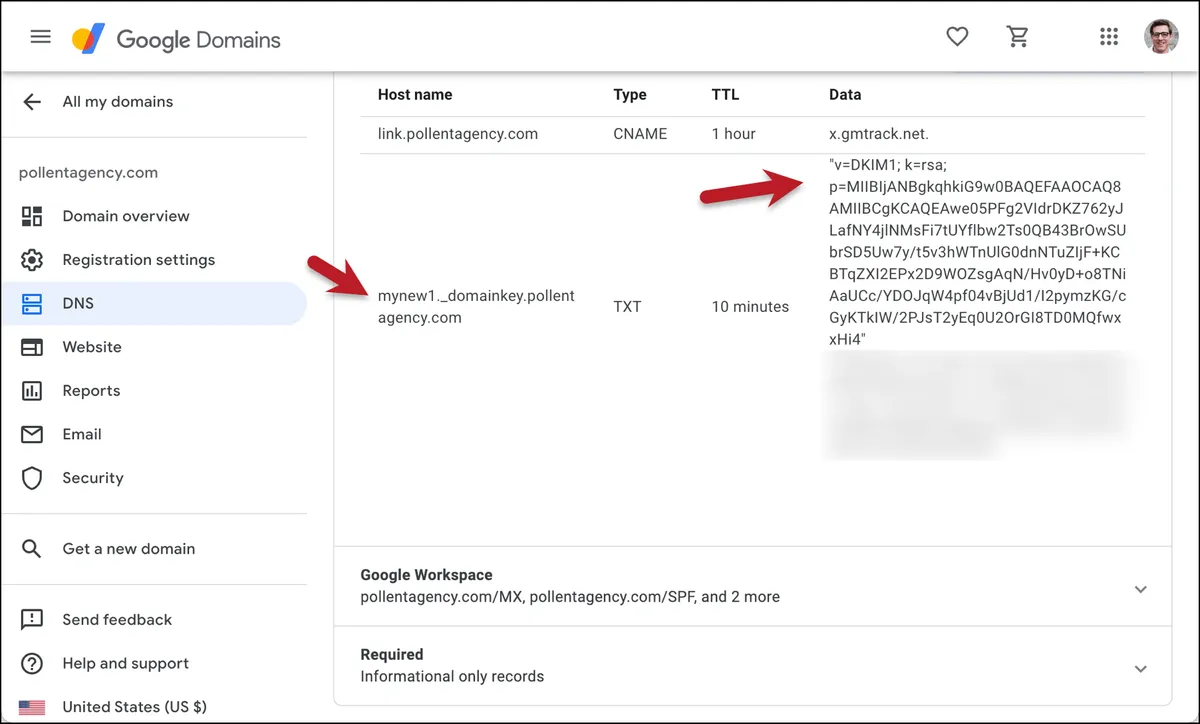
Task: Open the account profile avatar
Action: click(x=1161, y=37)
